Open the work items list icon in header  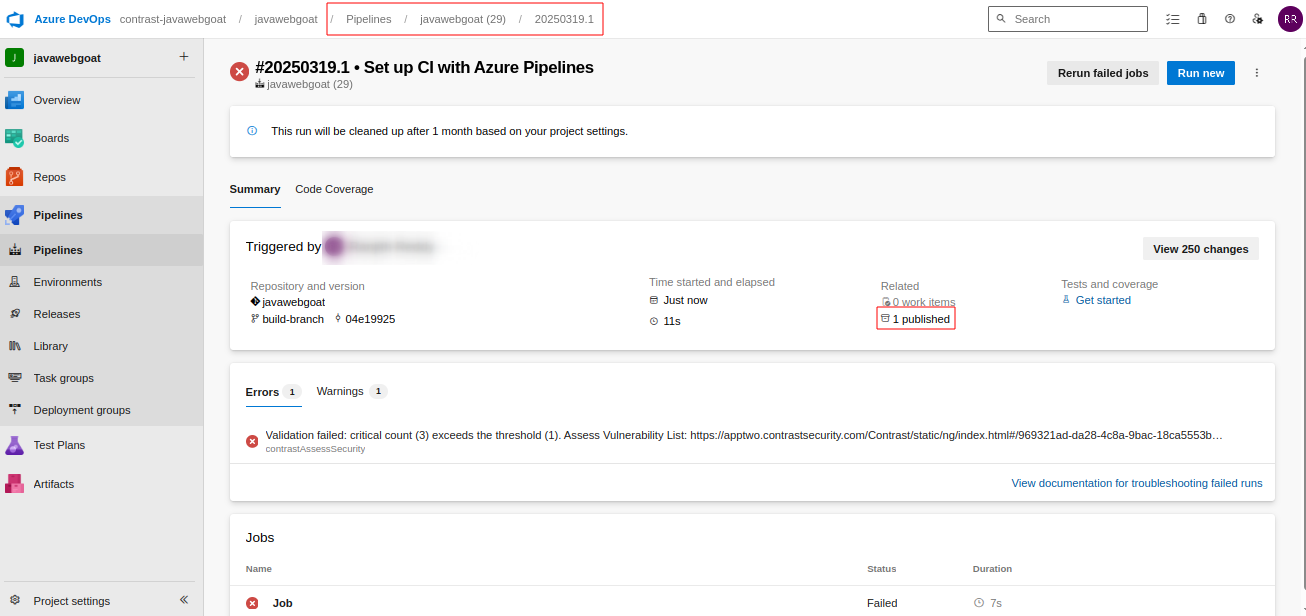click(x=1173, y=19)
